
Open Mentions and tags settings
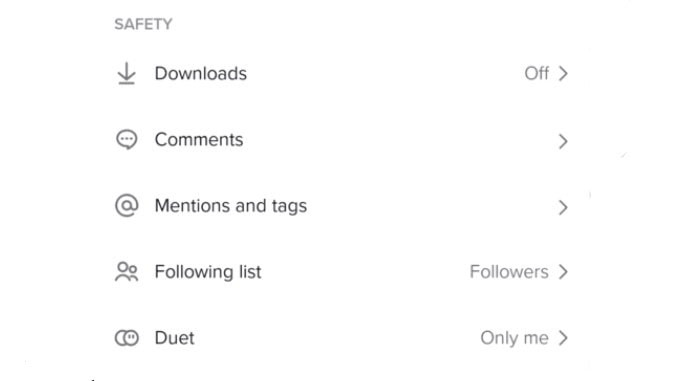[x=342, y=205]
